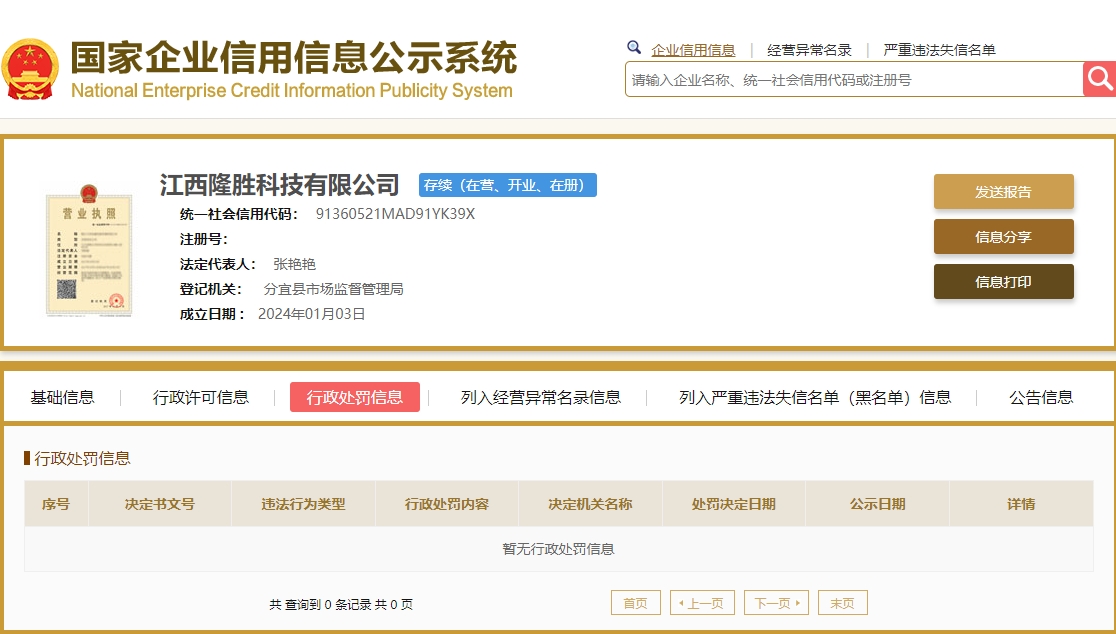Click the red search magnifier button

point(1100,79)
